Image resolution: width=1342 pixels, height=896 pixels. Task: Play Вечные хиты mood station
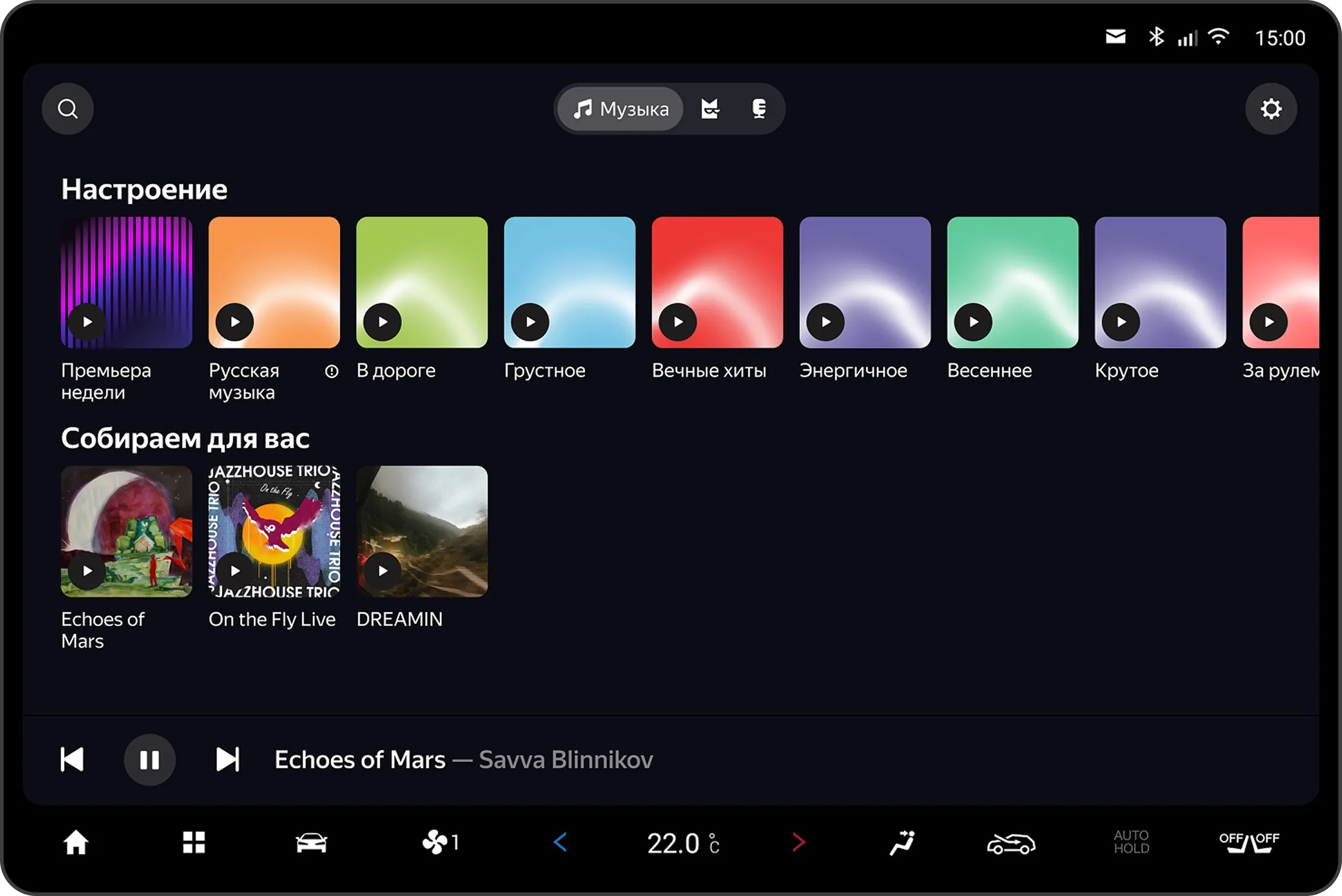coord(678,322)
